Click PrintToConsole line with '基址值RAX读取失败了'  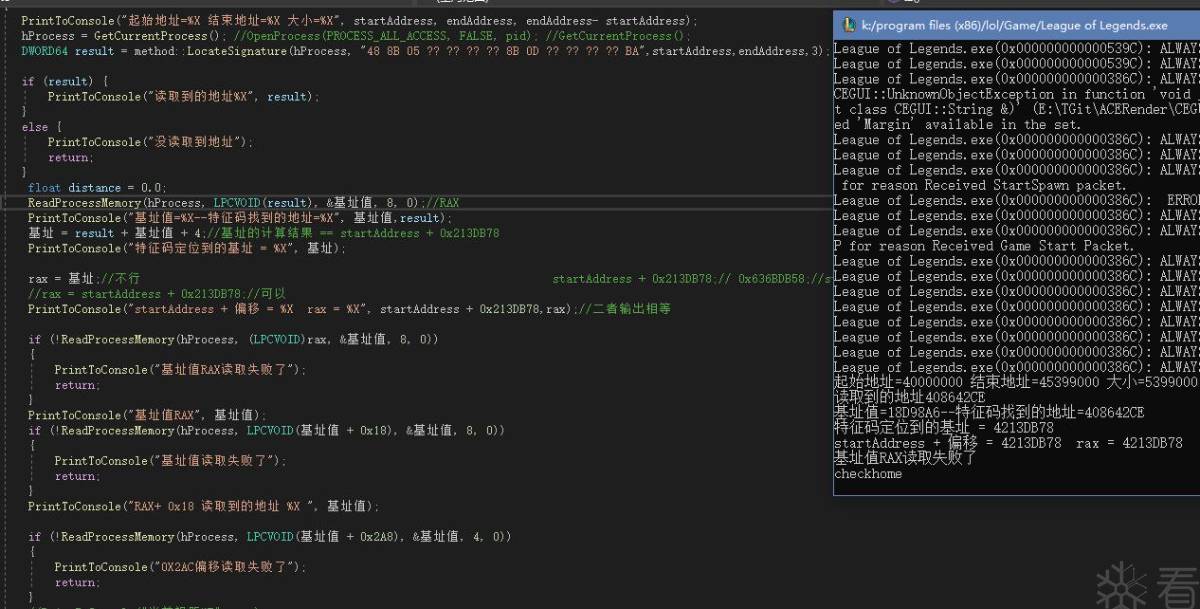(x=181, y=370)
